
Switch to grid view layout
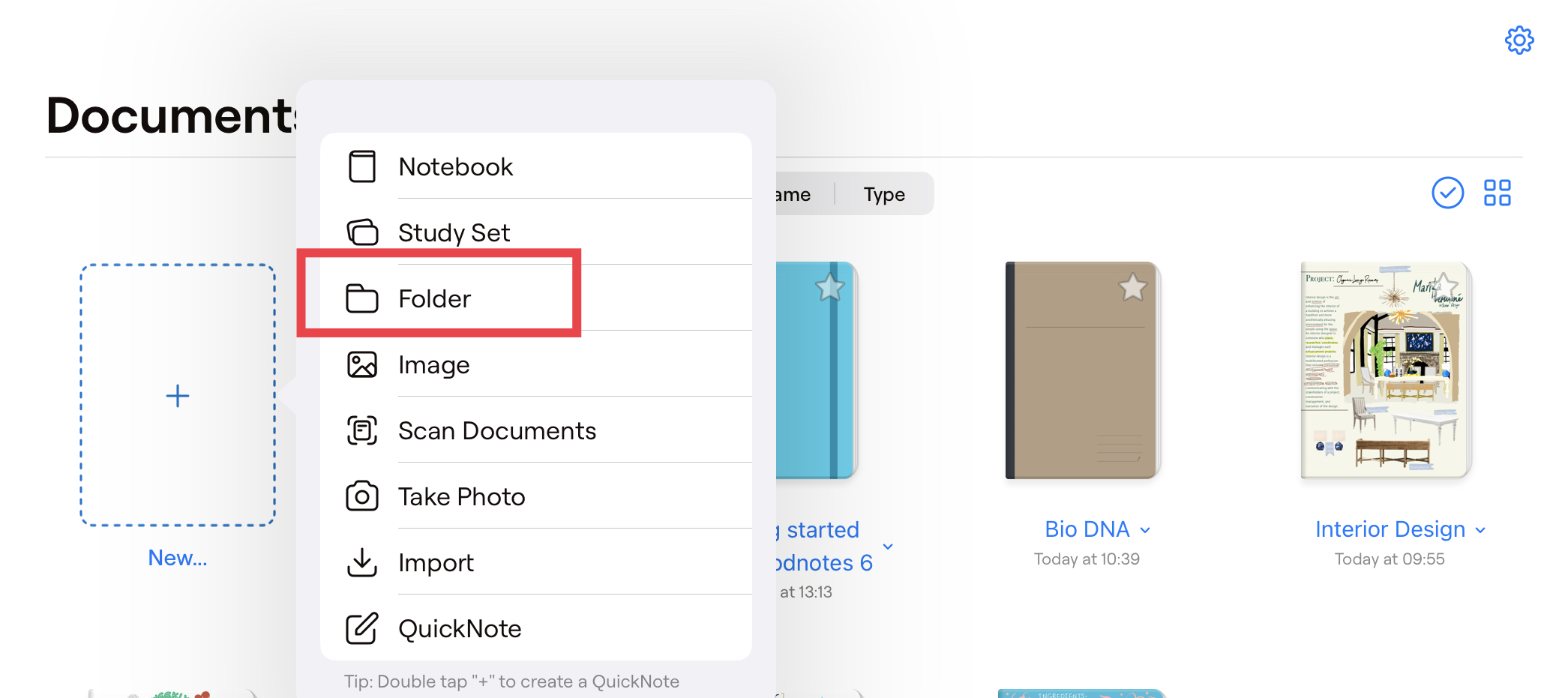[1498, 193]
